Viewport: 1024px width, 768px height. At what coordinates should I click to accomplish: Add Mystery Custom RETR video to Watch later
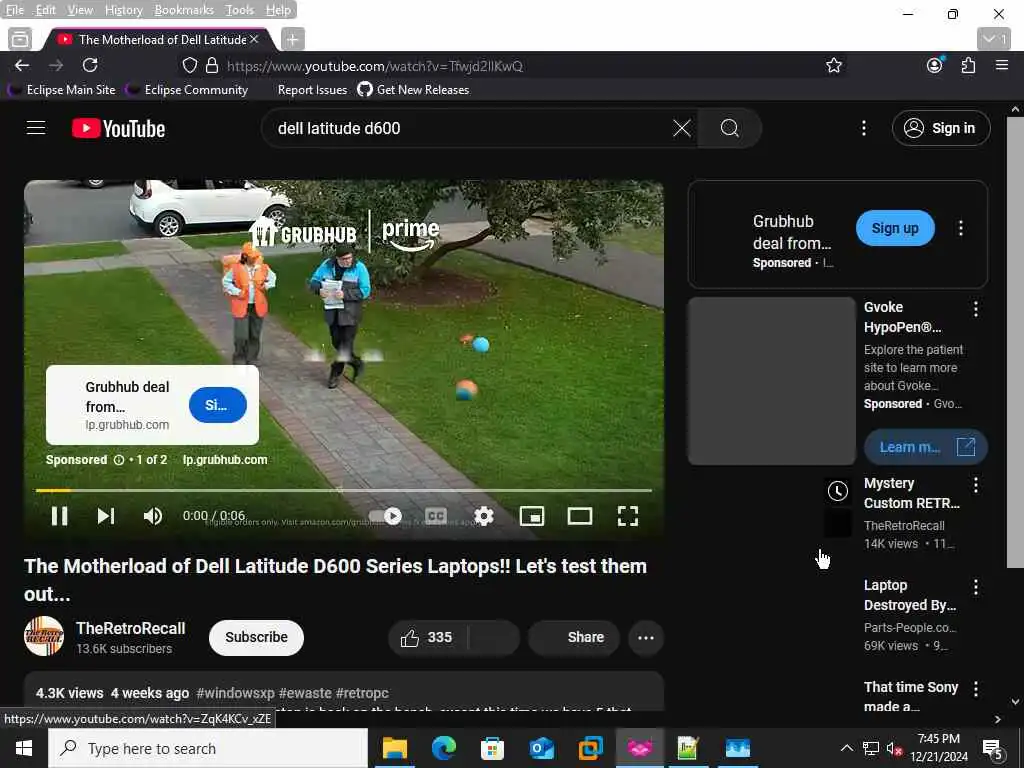838,490
